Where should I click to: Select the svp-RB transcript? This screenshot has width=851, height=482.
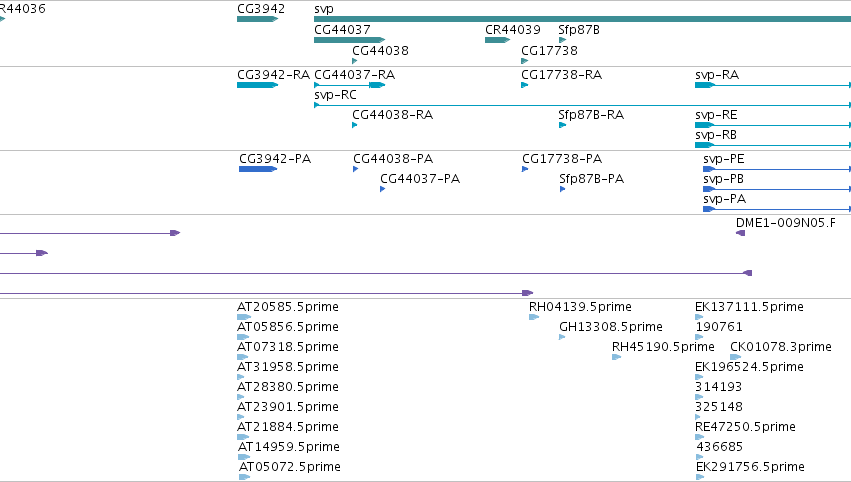[716, 135]
